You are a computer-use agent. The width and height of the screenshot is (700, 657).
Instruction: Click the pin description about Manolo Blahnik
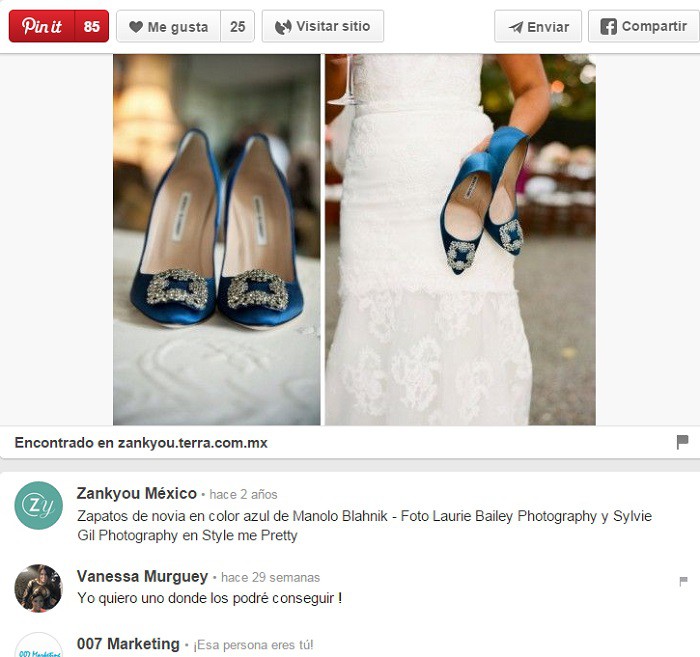(364, 525)
